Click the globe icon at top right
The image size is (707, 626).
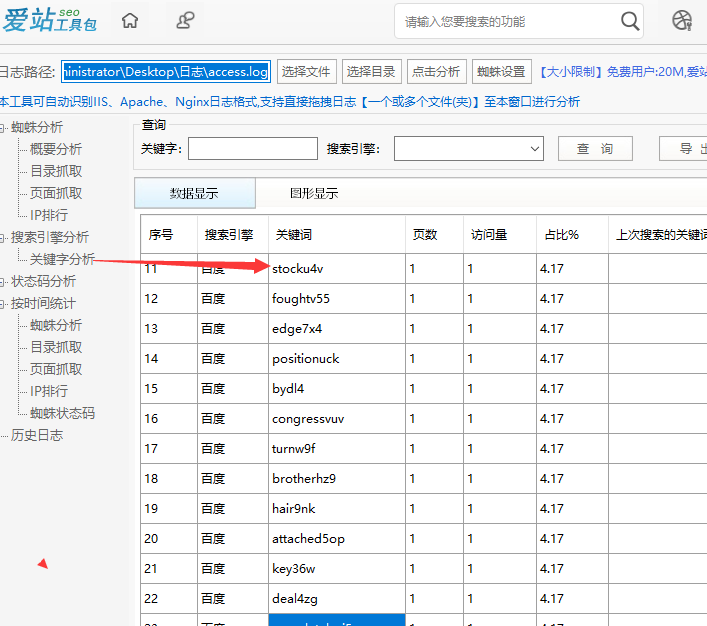coord(682,21)
